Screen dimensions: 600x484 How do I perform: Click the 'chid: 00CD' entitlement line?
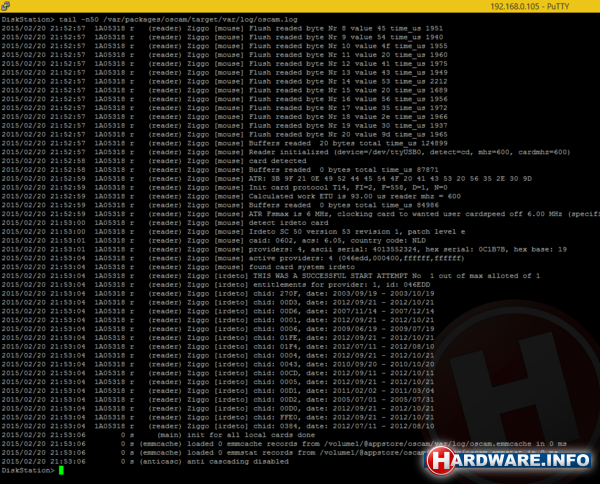tap(218, 373)
